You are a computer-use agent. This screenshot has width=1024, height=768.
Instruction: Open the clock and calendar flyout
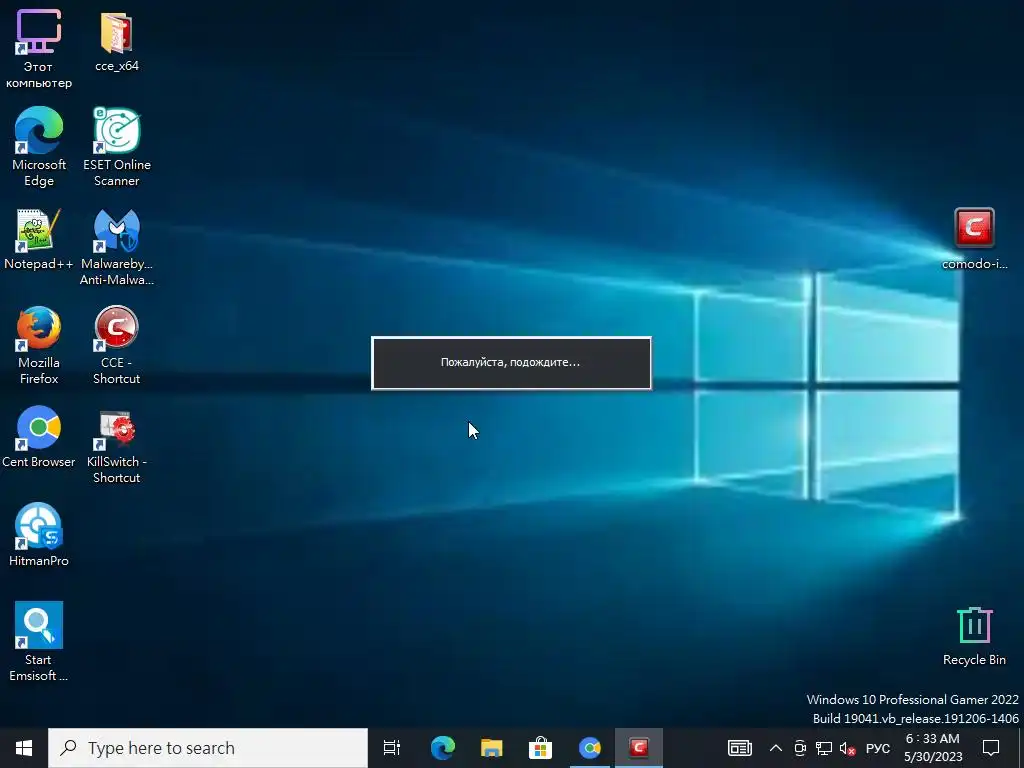pyautogui.click(x=933, y=748)
